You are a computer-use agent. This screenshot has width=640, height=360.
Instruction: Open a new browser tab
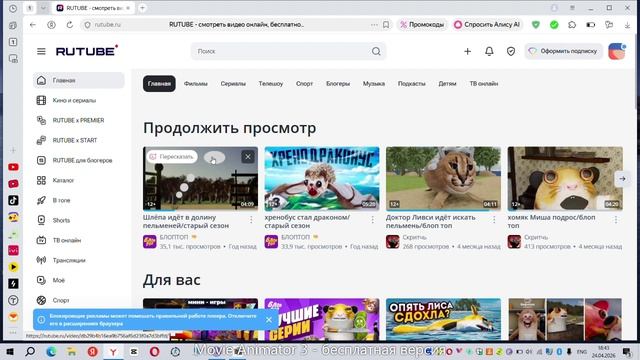pyautogui.click(x=142, y=8)
